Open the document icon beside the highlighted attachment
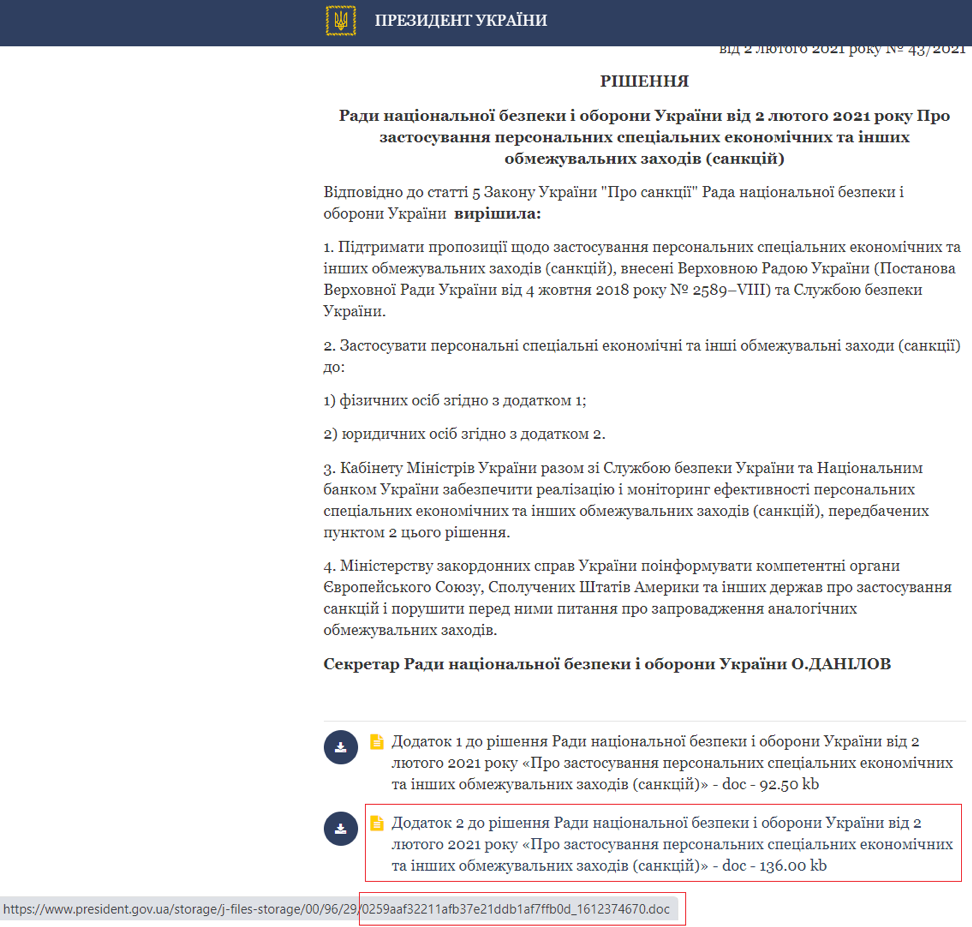 (378, 822)
